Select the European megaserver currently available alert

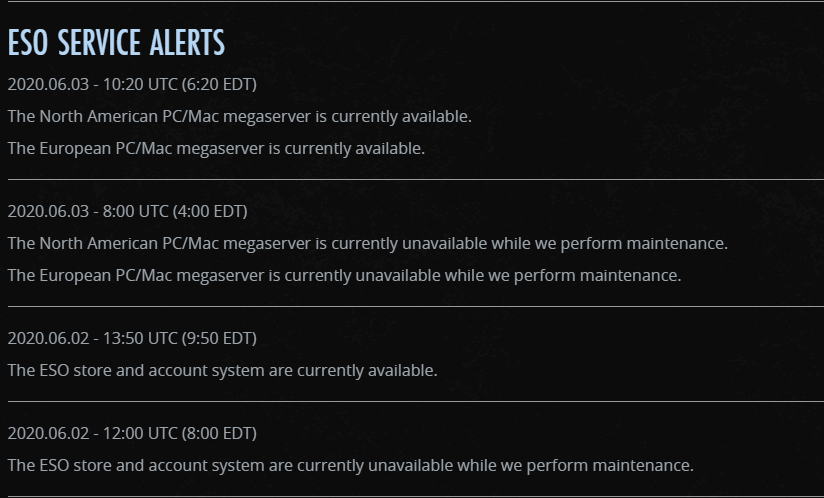pyautogui.click(x=216, y=148)
